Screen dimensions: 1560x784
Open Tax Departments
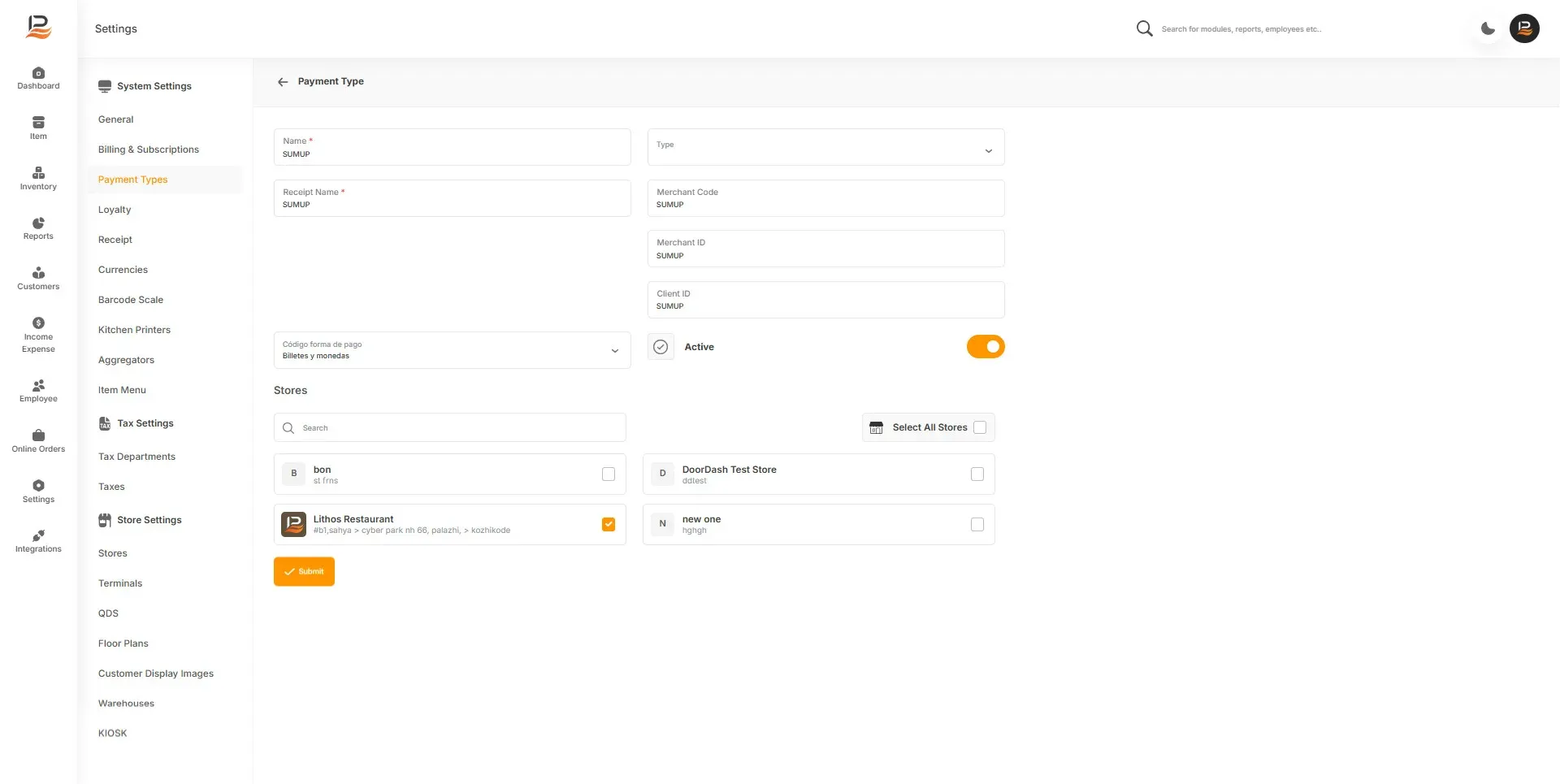tap(136, 457)
